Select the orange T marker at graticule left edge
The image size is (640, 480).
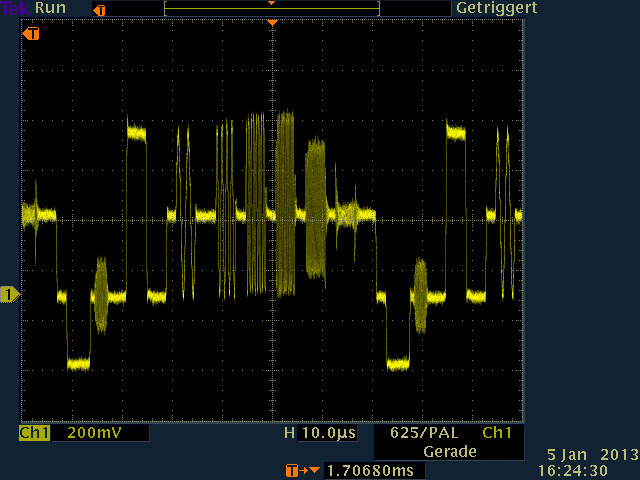point(31,34)
